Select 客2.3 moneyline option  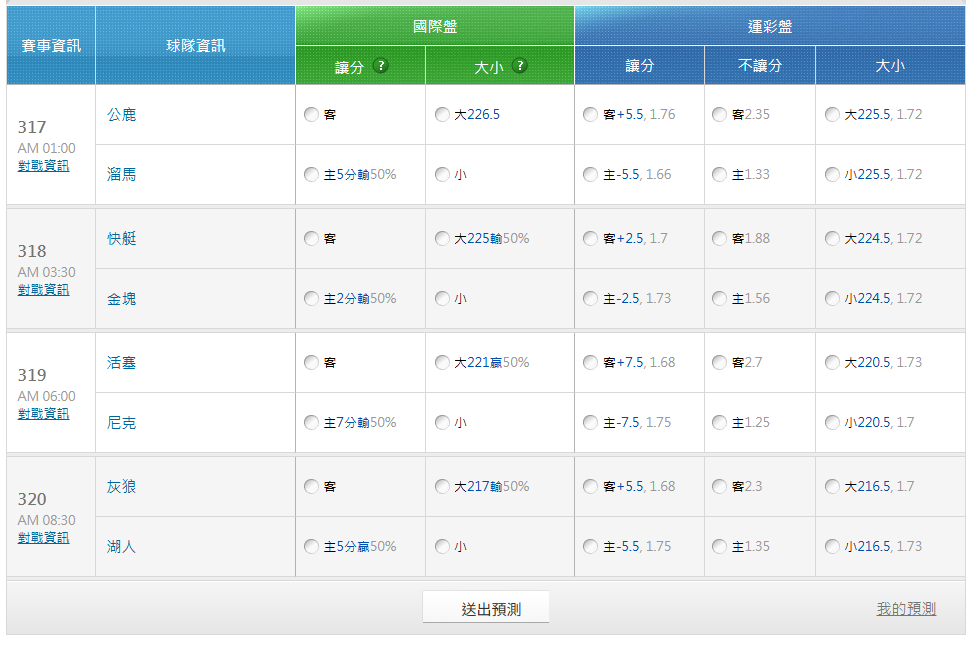pos(719,487)
